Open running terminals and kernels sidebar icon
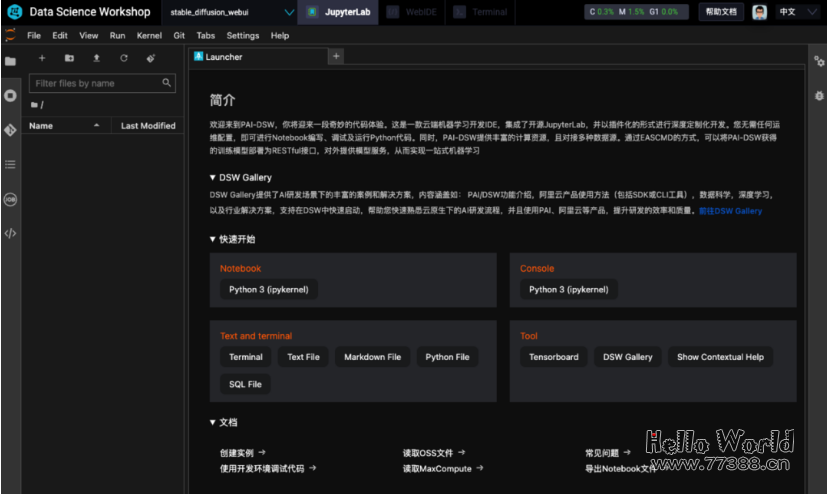This screenshot has width=827, height=494. 10,95
